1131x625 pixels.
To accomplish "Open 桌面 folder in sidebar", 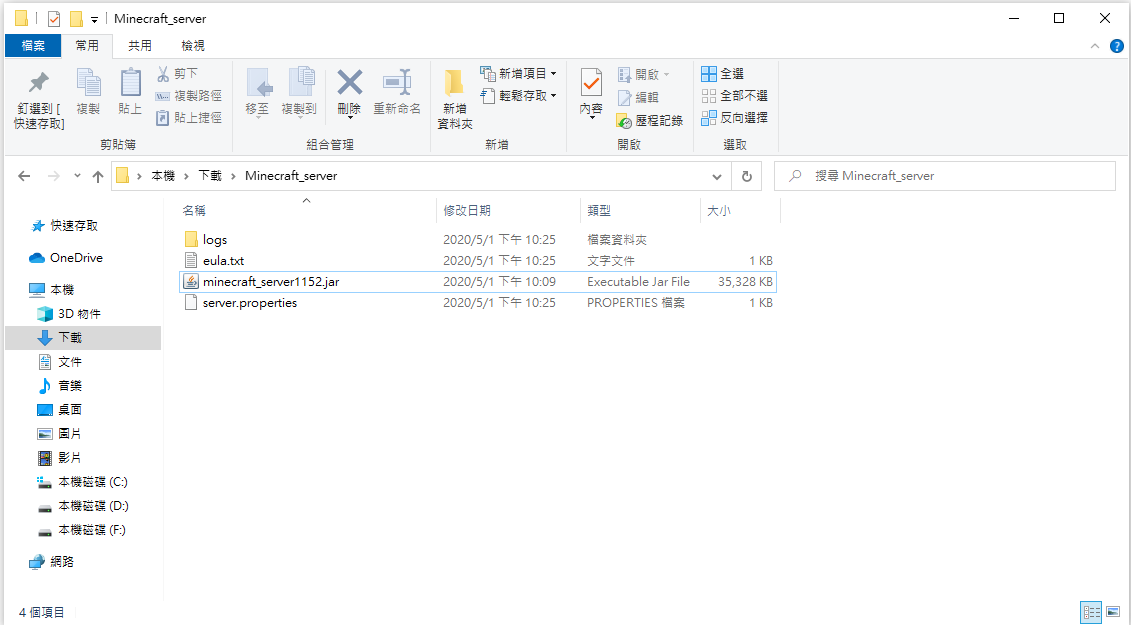I will point(69,410).
